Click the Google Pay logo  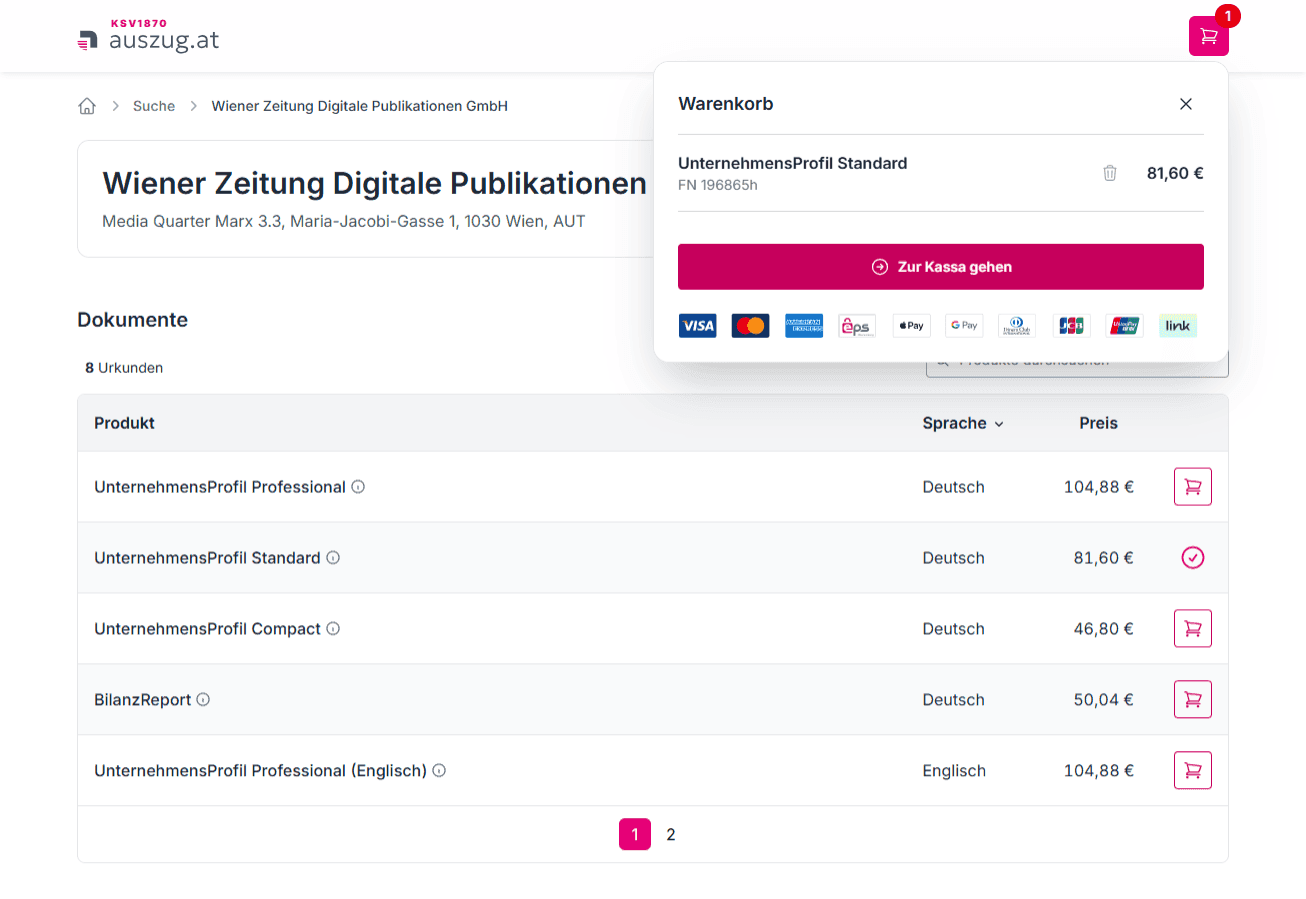click(x=964, y=326)
